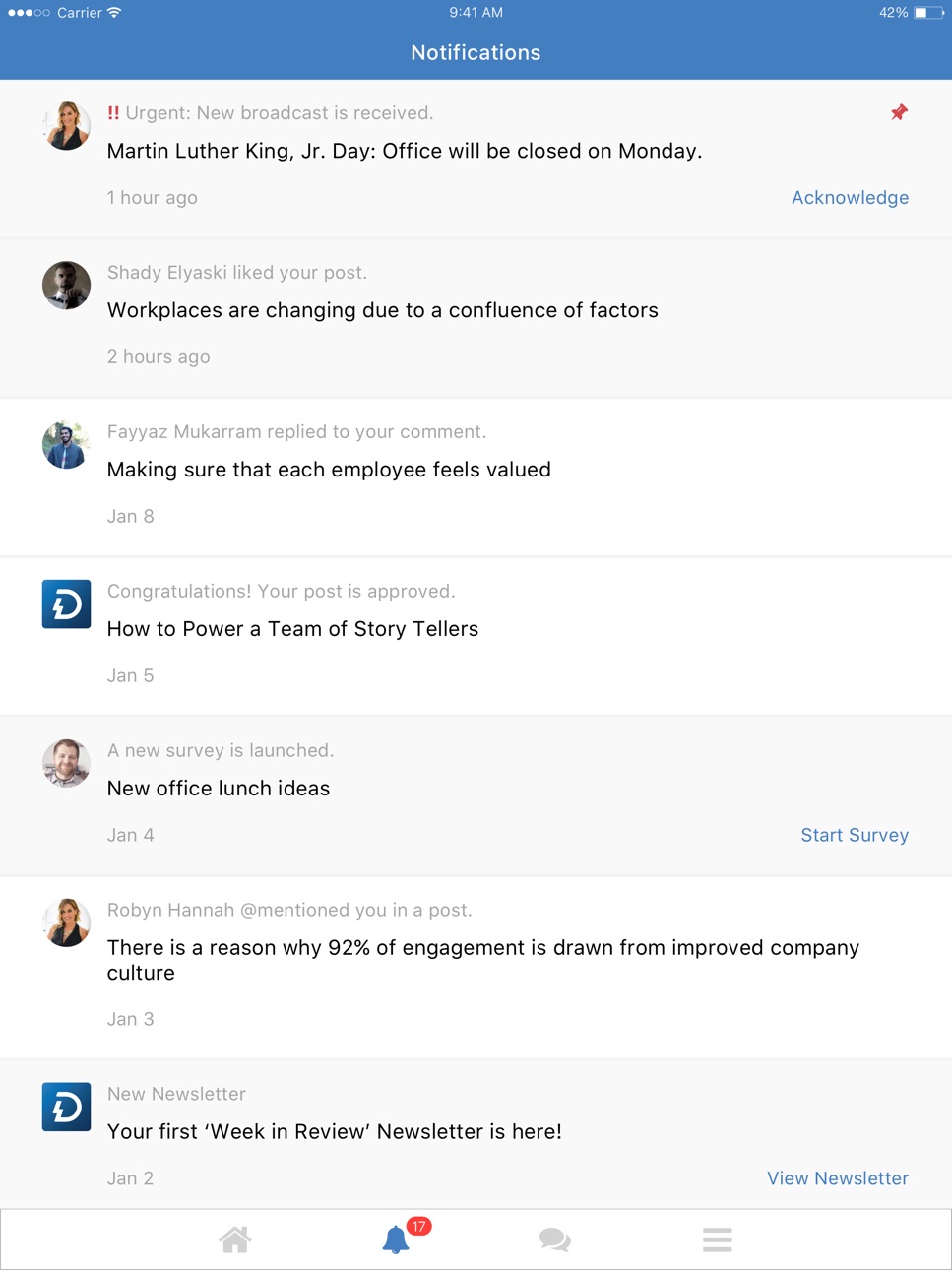Tap Robyn Hannah's avatar on the mention notification
The height and width of the screenshot is (1270, 952).
coord(67,923)
